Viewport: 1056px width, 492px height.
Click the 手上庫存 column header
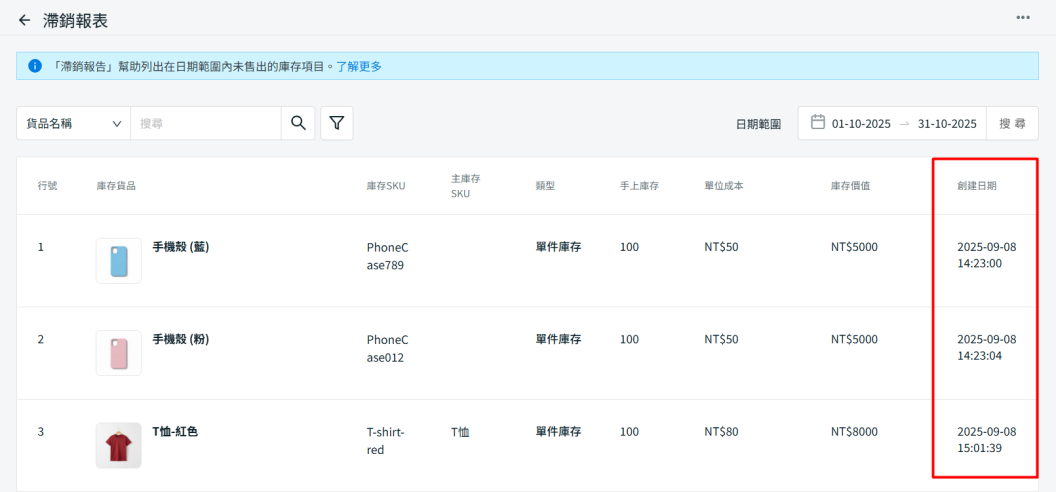(x=639, y=186)
